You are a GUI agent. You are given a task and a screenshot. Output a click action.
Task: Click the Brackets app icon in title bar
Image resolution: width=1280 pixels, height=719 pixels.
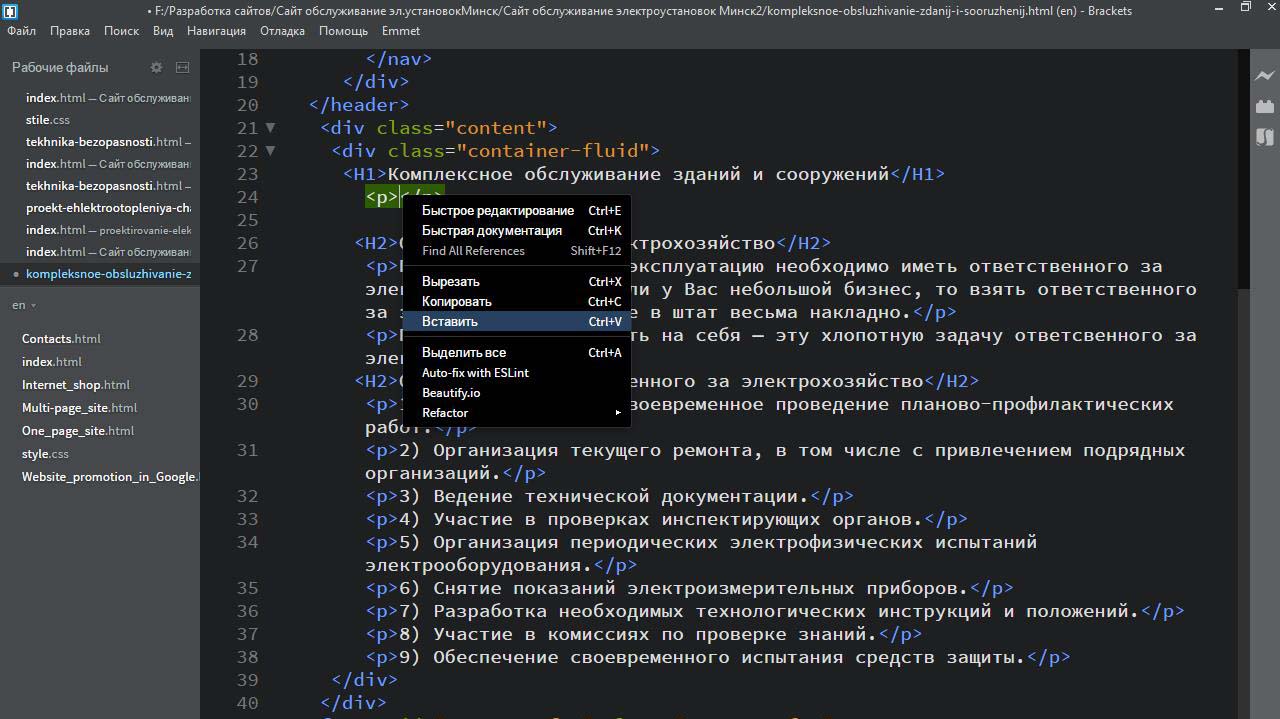(x=11, y=11)
